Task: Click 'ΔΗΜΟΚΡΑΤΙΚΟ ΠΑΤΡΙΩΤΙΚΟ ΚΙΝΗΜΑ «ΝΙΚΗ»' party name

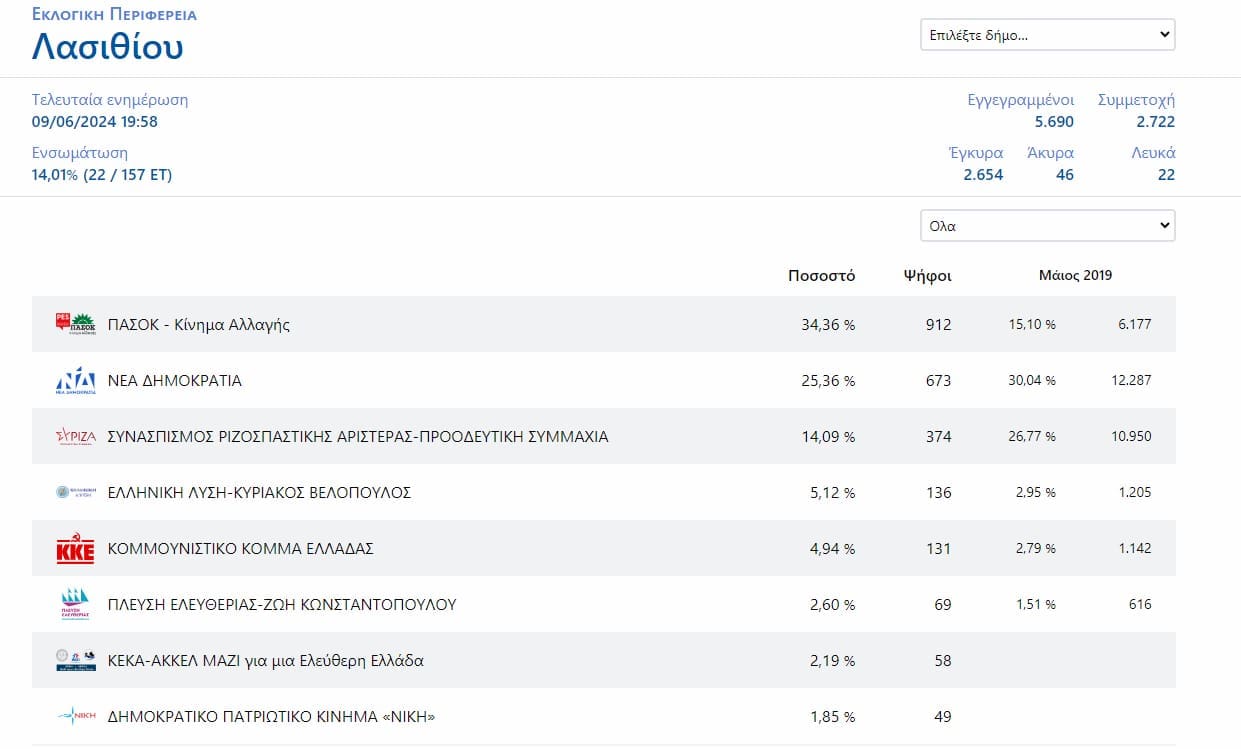Action: point(271,717)
